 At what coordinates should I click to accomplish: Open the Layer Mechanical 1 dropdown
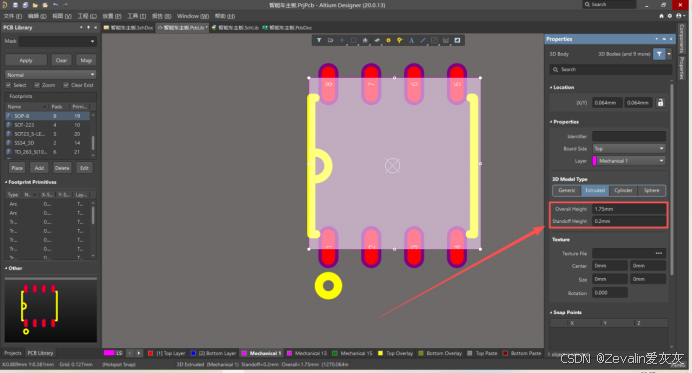tap(629, 161)
